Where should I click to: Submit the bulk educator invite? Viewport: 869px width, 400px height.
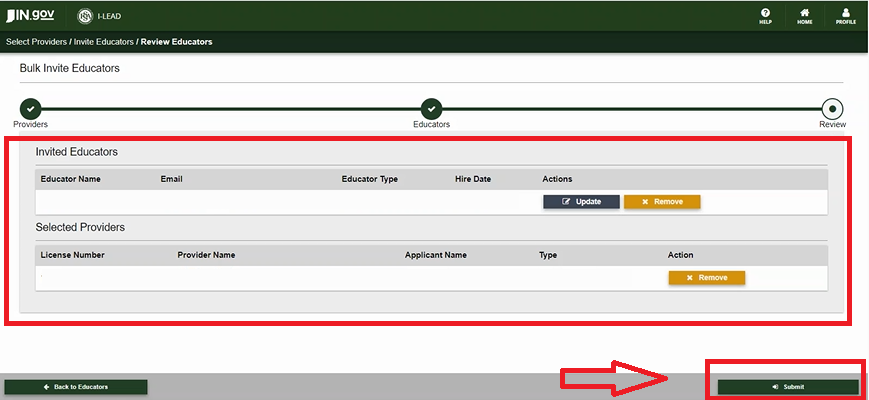[x=787, y=386]
